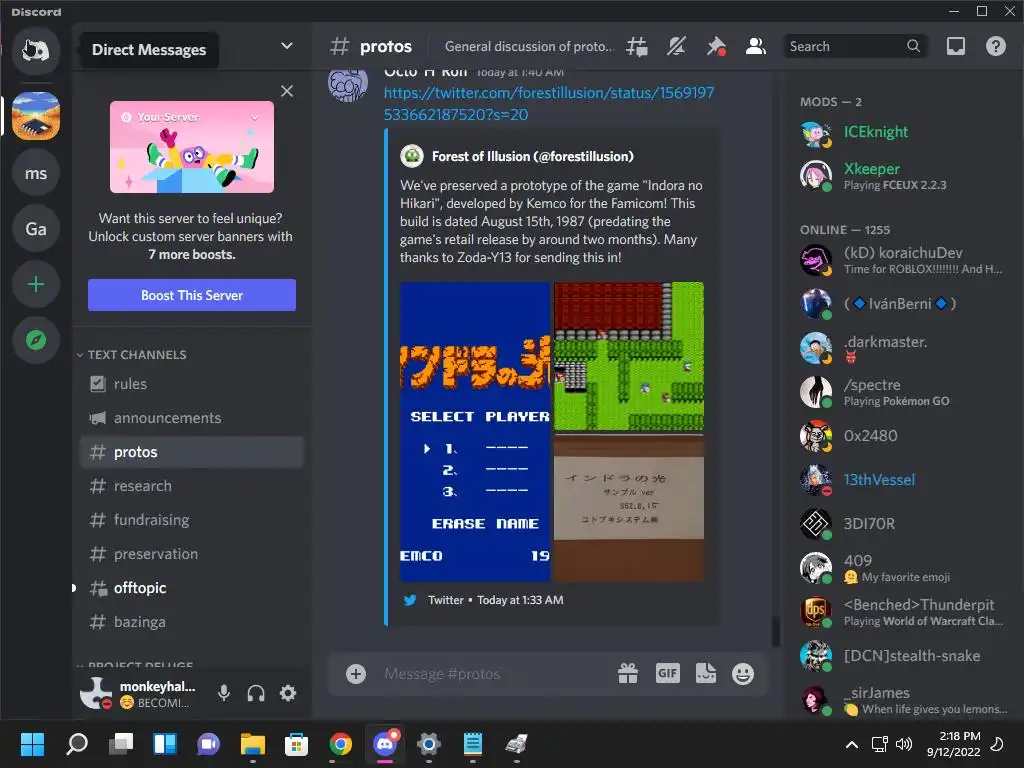Toggle deafen headphones icon
The image size is (1024, 768).
(x=256, y=693)
